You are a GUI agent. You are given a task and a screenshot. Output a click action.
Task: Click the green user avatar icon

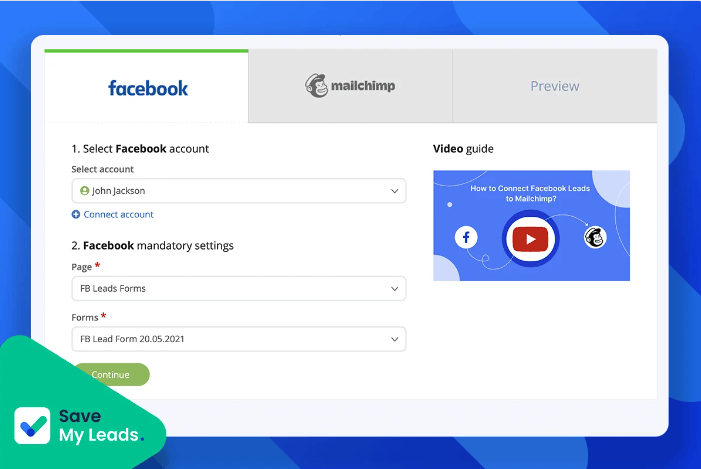pos(84,190)
